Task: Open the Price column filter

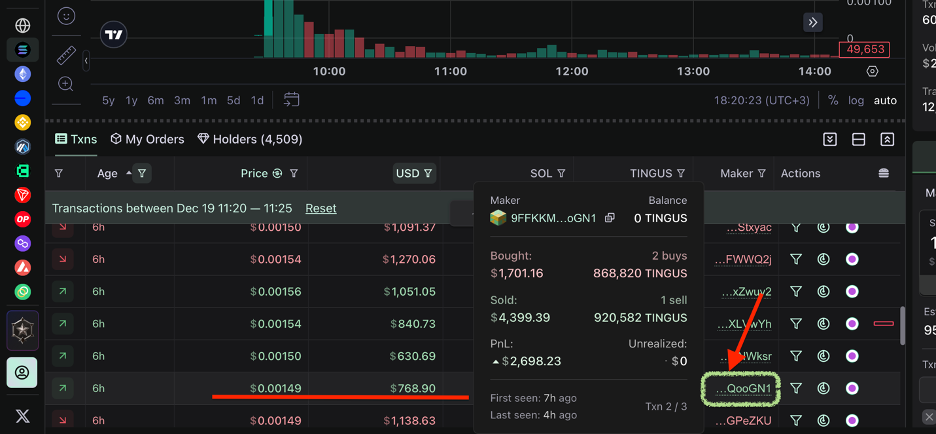Action: [294, 174]
